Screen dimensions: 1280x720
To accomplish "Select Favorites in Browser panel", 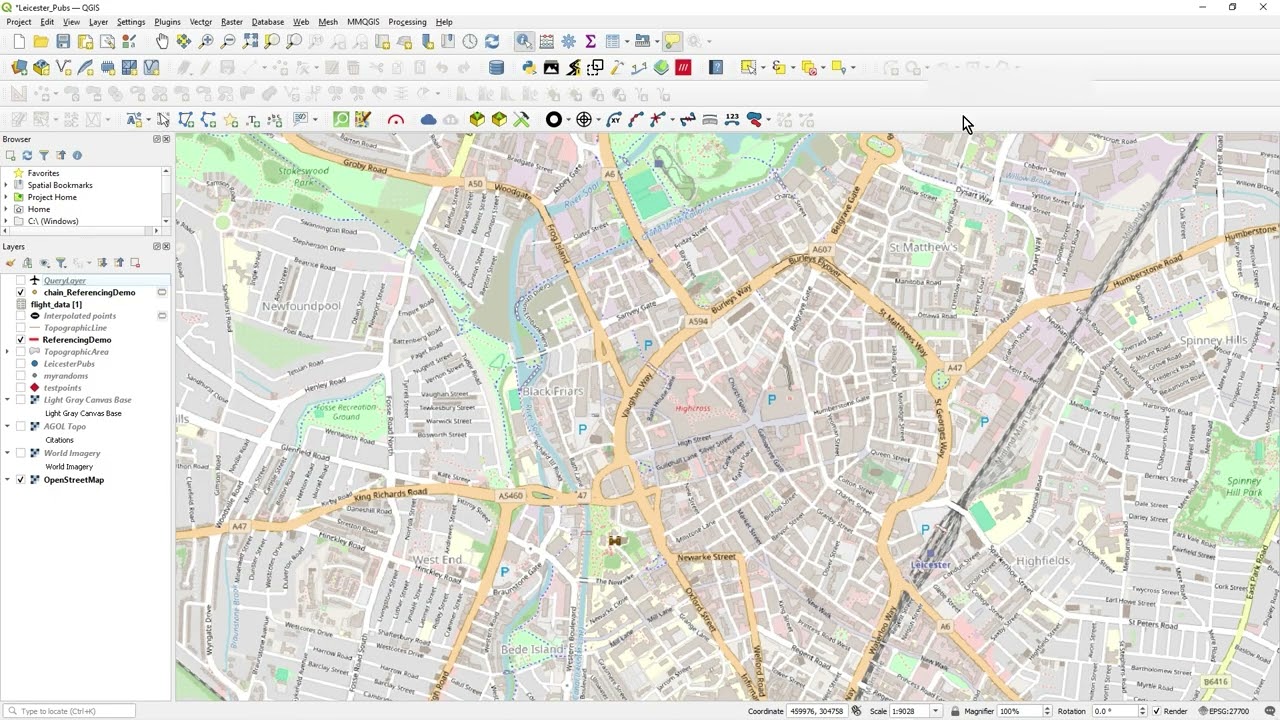I will 43,173.
